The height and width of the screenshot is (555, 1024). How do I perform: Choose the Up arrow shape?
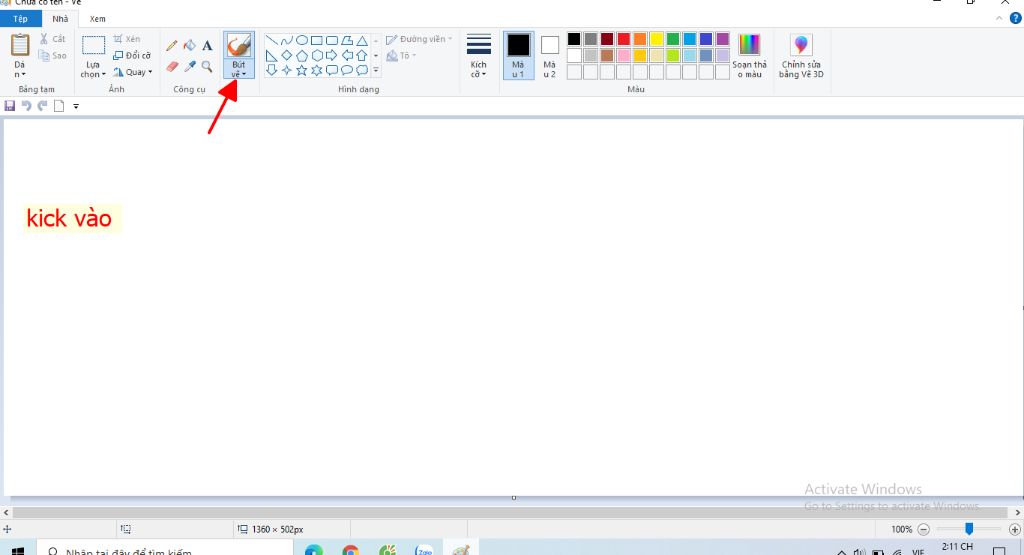tap(362, 56)
